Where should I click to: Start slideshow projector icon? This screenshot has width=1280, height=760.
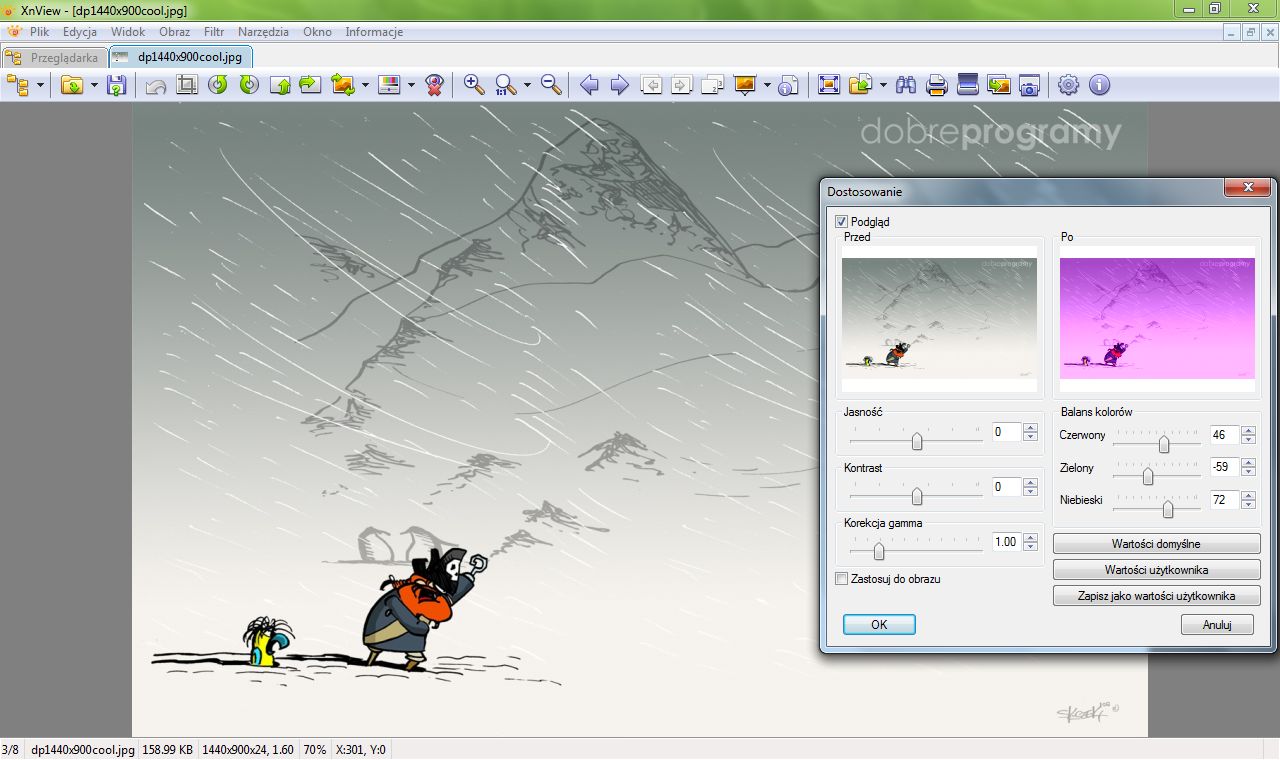pyautogui.click(x=745, y=85)
